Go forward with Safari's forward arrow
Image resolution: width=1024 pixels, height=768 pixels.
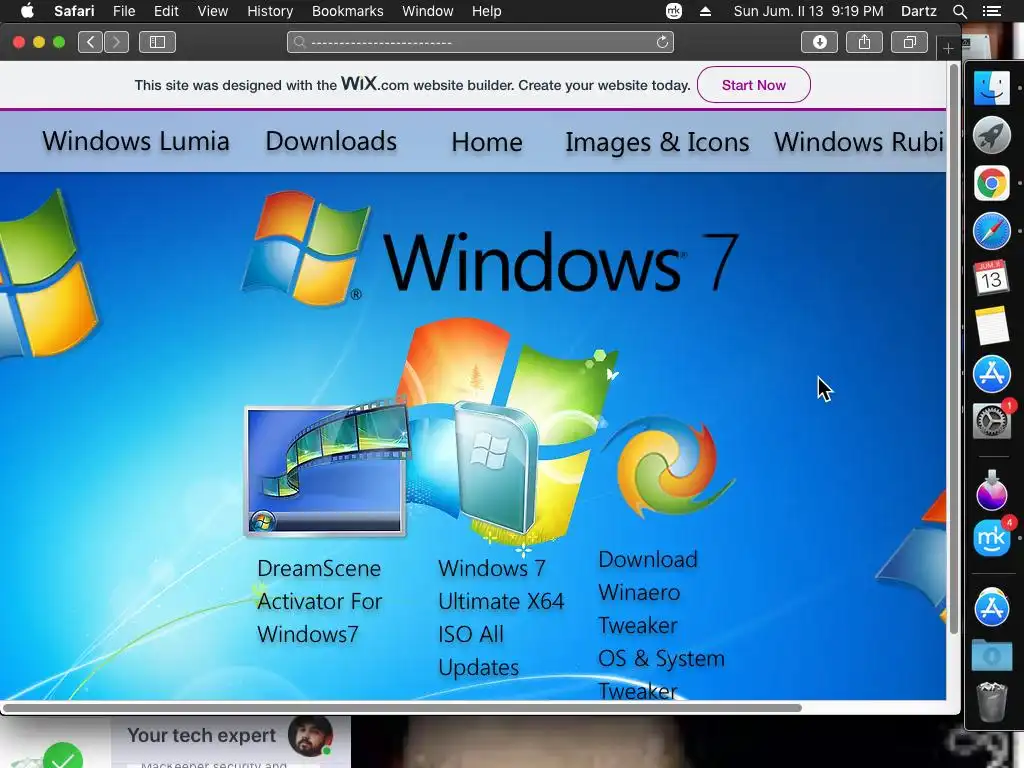click(116, 42)
